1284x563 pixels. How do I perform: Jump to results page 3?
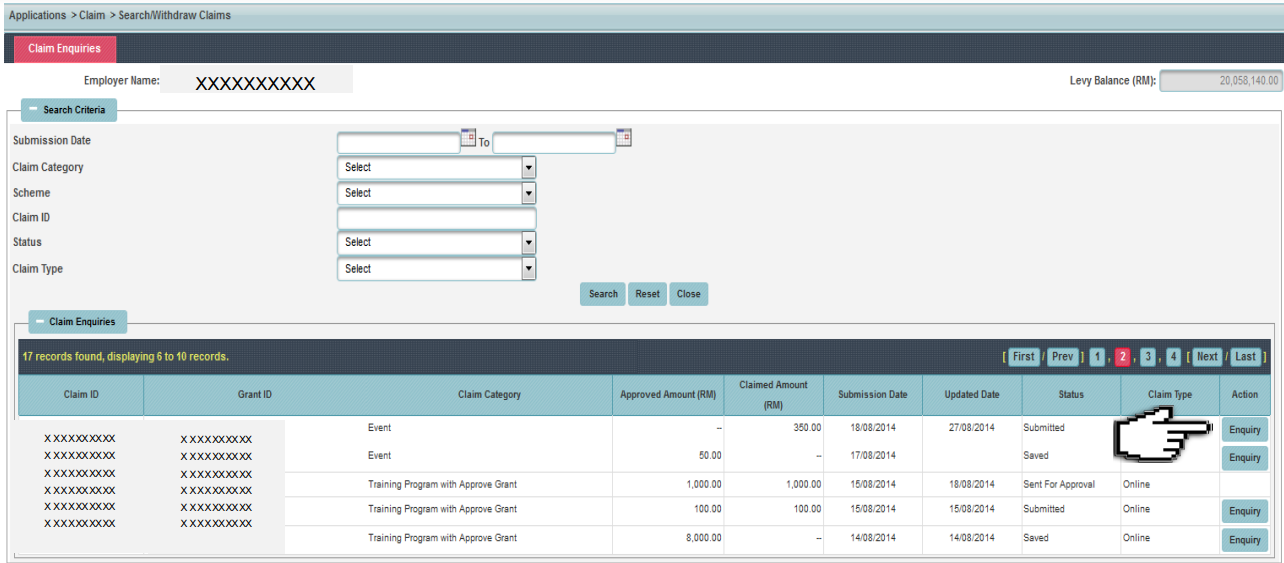click(1149, 357)
